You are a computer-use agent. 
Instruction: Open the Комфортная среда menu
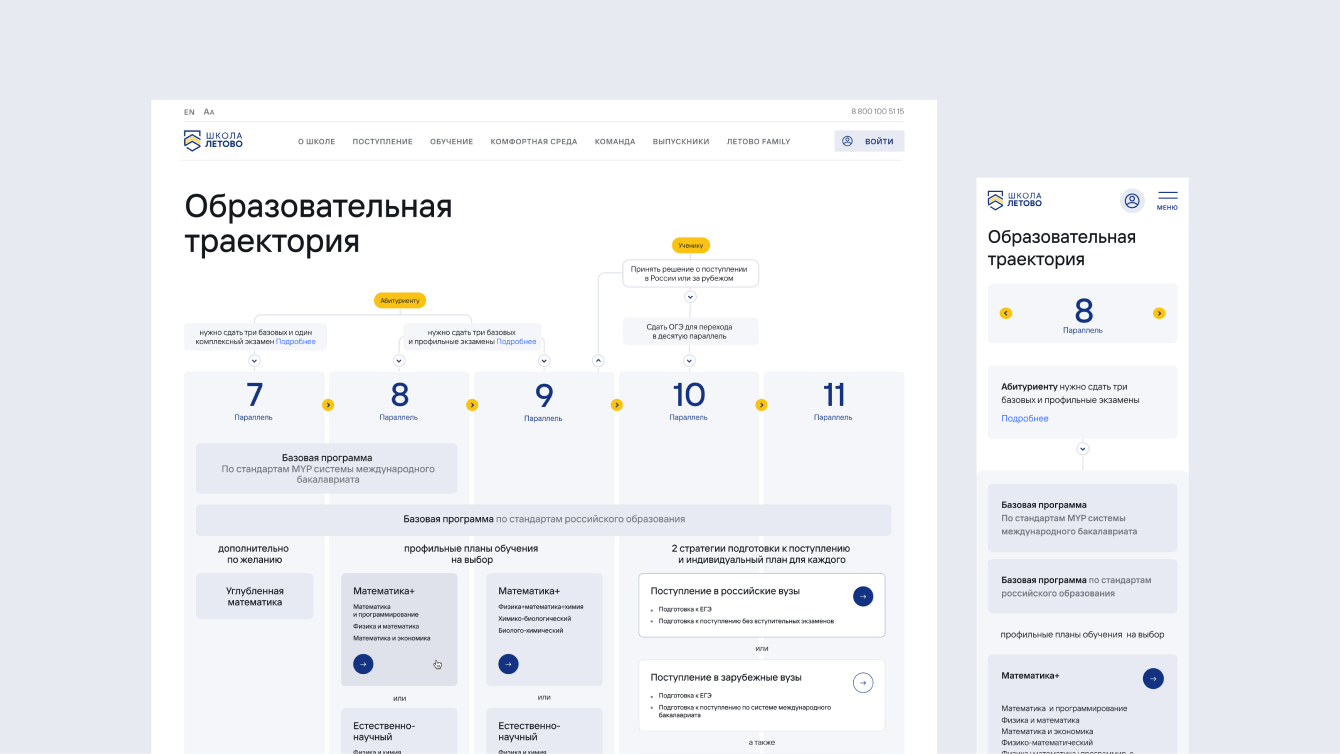pos(534,142)
